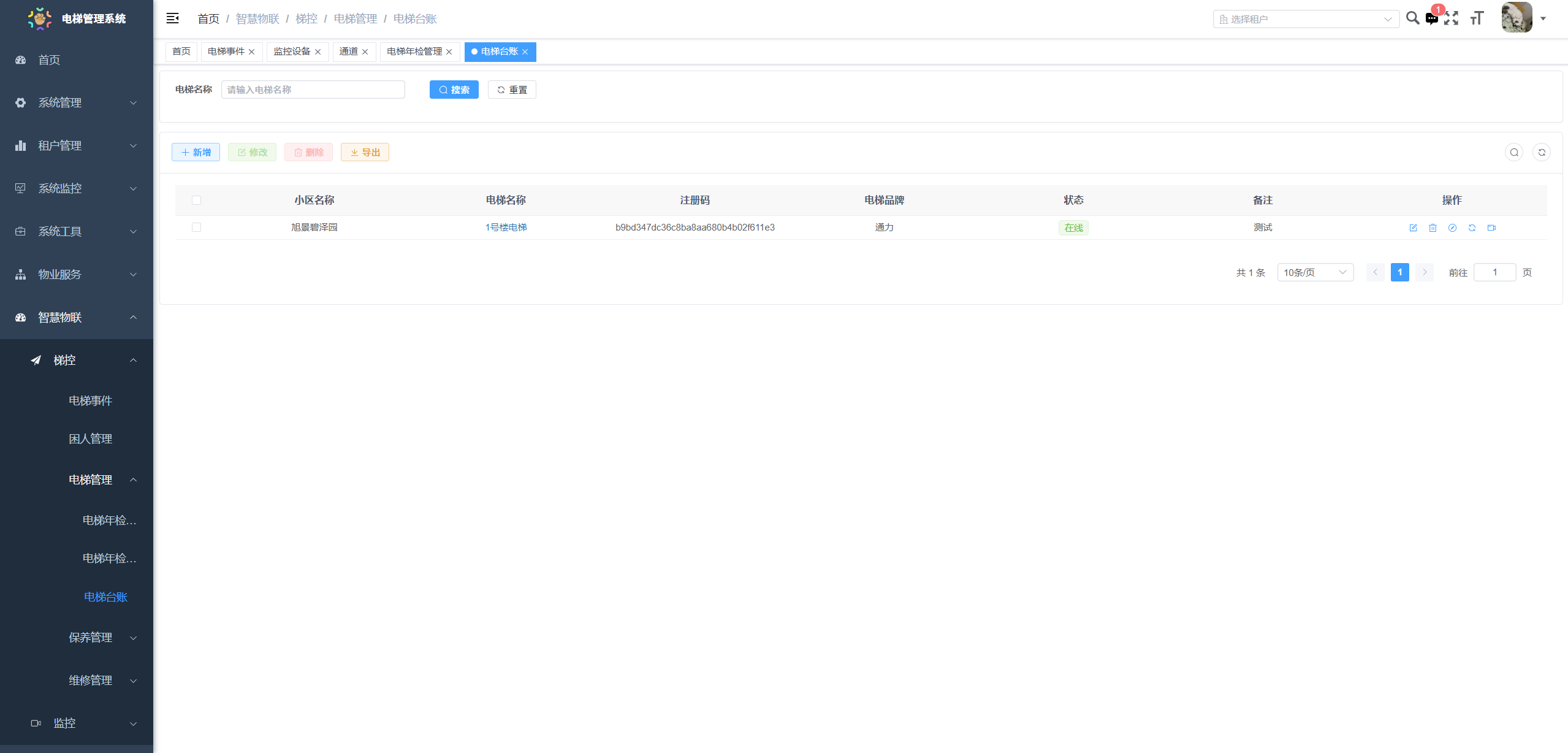The height and width of the screenshot is (753, 1568).
Task: Click the row's trash delete icon
Action: coord(1433,227)
